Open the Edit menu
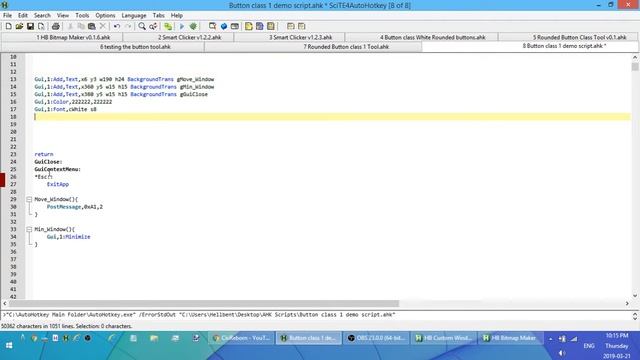 click(x=23, y=16)
